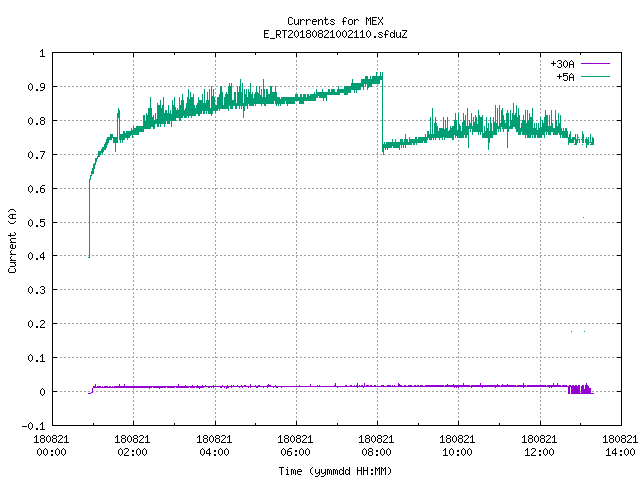Click the file name E_RT20180821002110.sfduZ
Screen dimensions: 640x480
(335, 34)
